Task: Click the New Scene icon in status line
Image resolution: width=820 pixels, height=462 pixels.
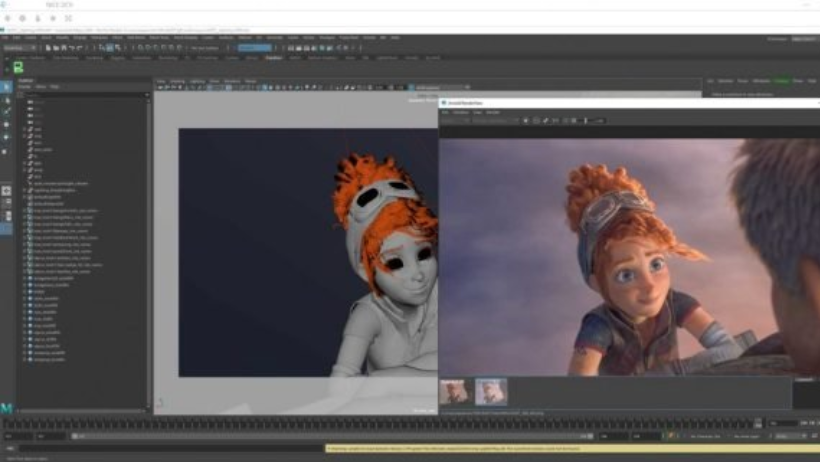Action: point(48,48)
